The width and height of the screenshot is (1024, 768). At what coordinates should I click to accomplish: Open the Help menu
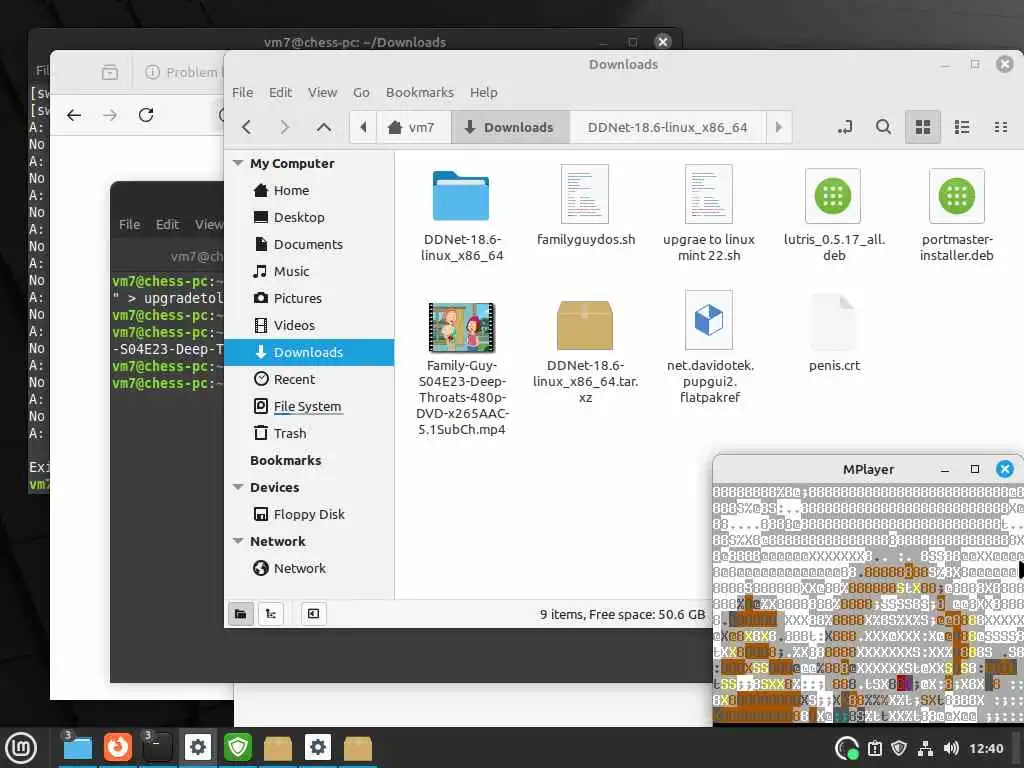(x=483, y=93)
